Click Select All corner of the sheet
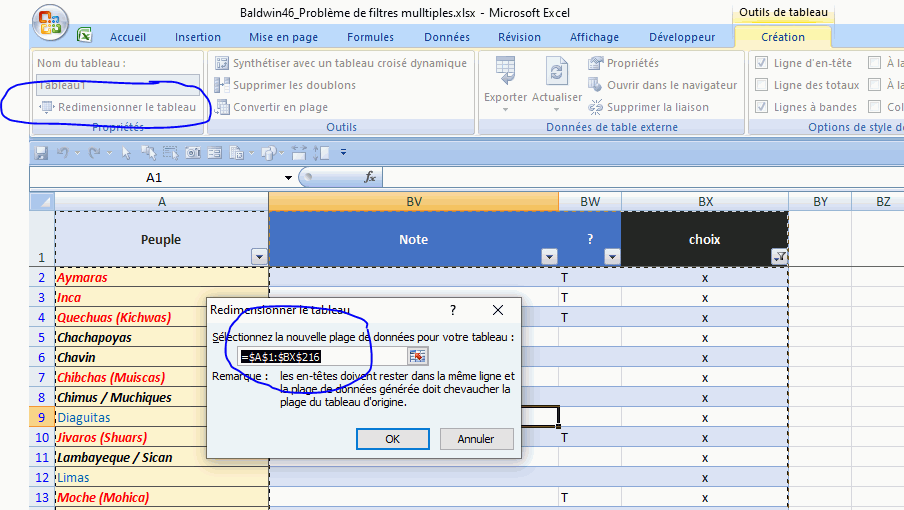904x510 pixels. pyautogui.click(x=42, y=202)
